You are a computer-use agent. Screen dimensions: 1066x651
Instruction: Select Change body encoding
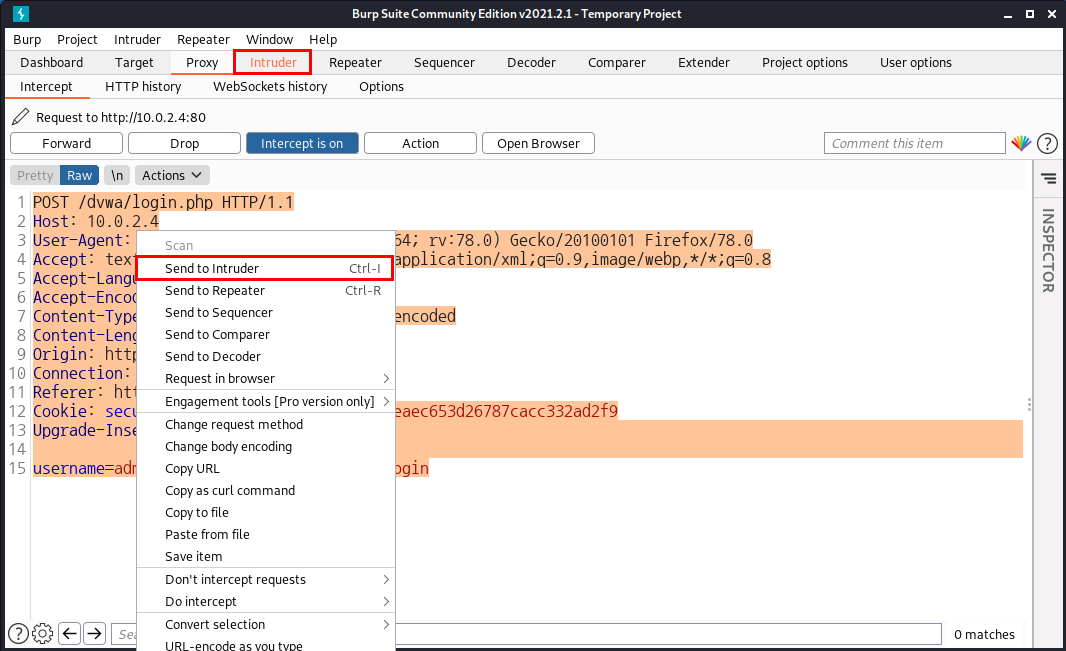click(x=266, y=446)
